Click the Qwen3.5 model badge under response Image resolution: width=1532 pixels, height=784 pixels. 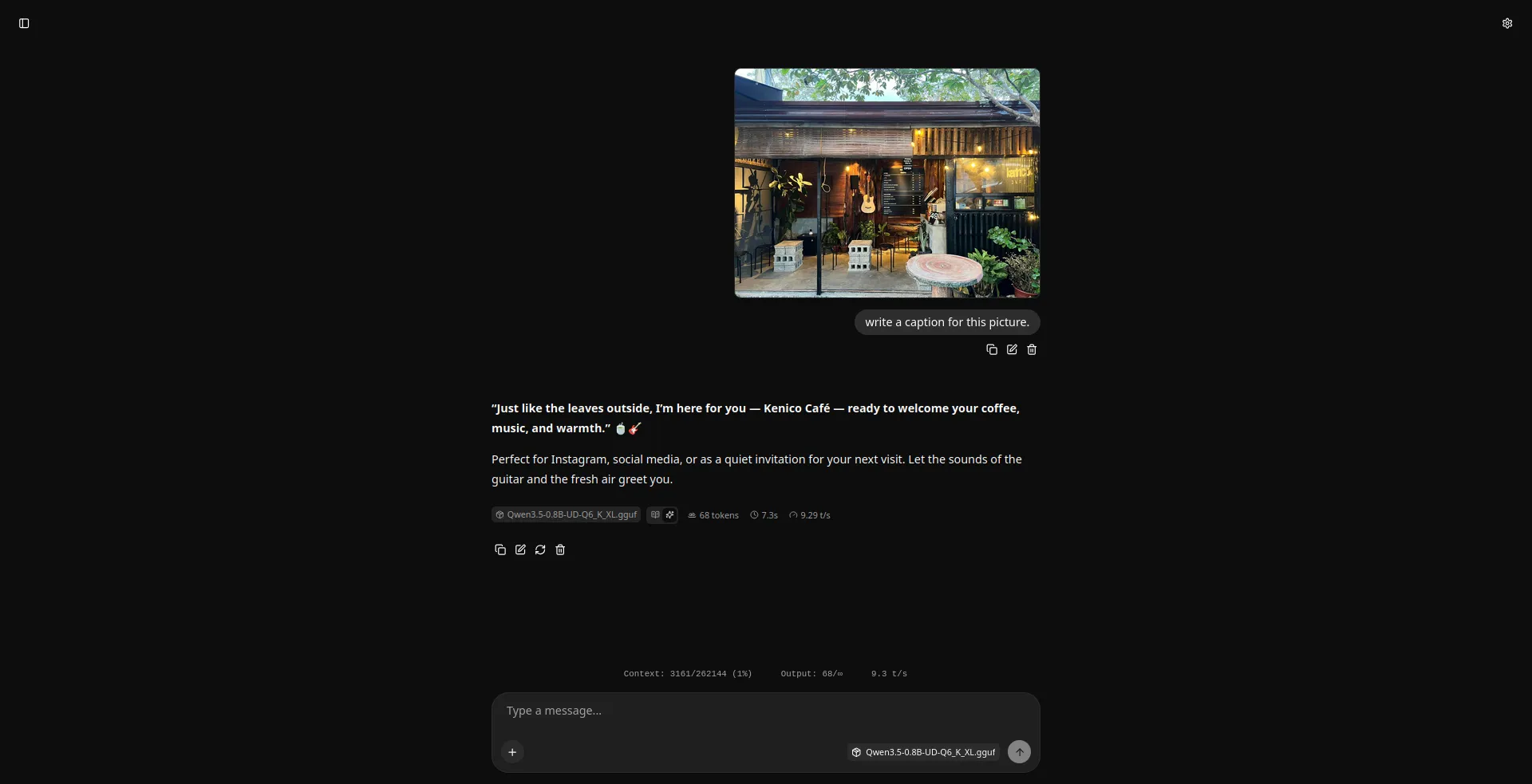566,514
